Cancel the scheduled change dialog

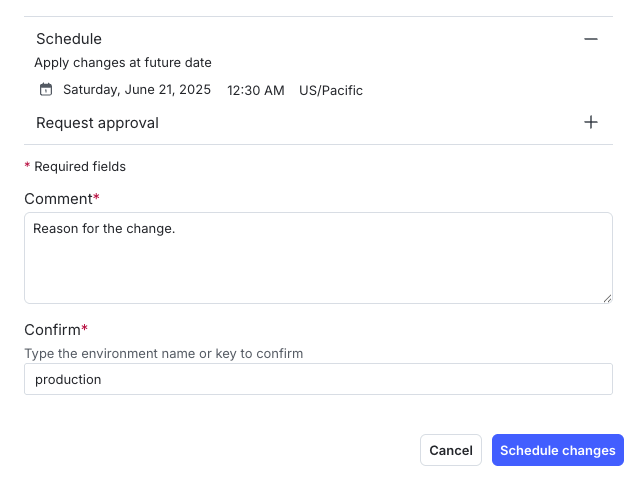click(x=450, y=450)
